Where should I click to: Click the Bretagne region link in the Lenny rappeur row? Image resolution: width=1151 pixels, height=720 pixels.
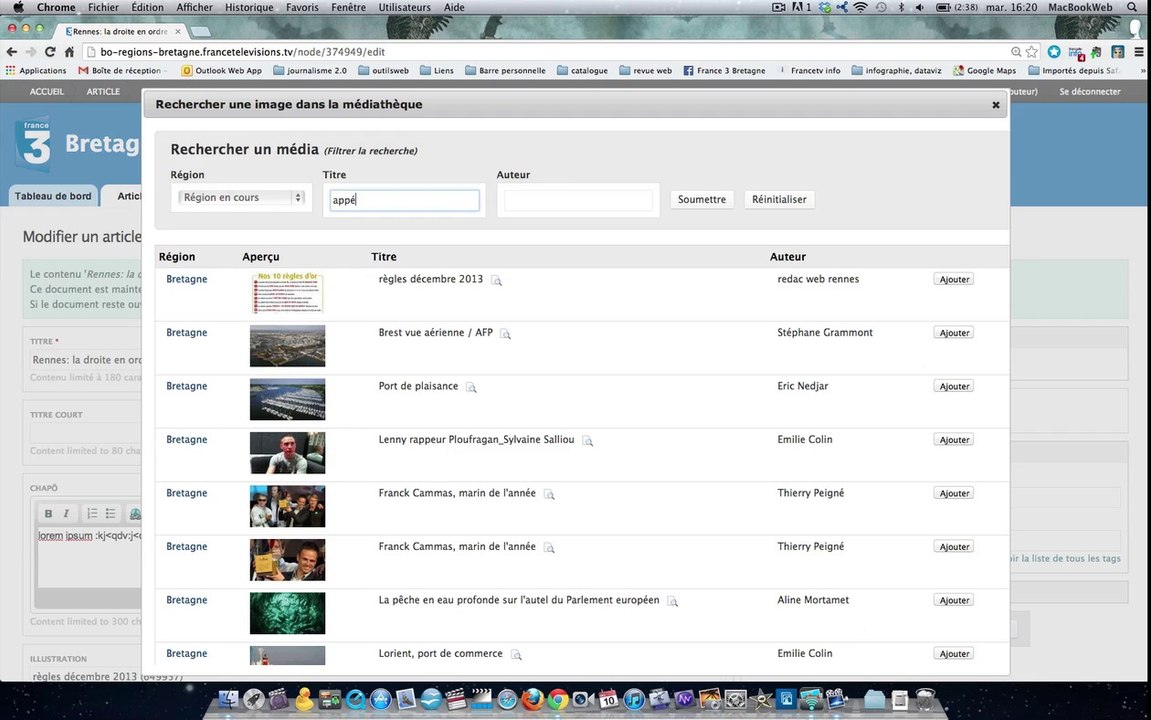click(186, 440)
